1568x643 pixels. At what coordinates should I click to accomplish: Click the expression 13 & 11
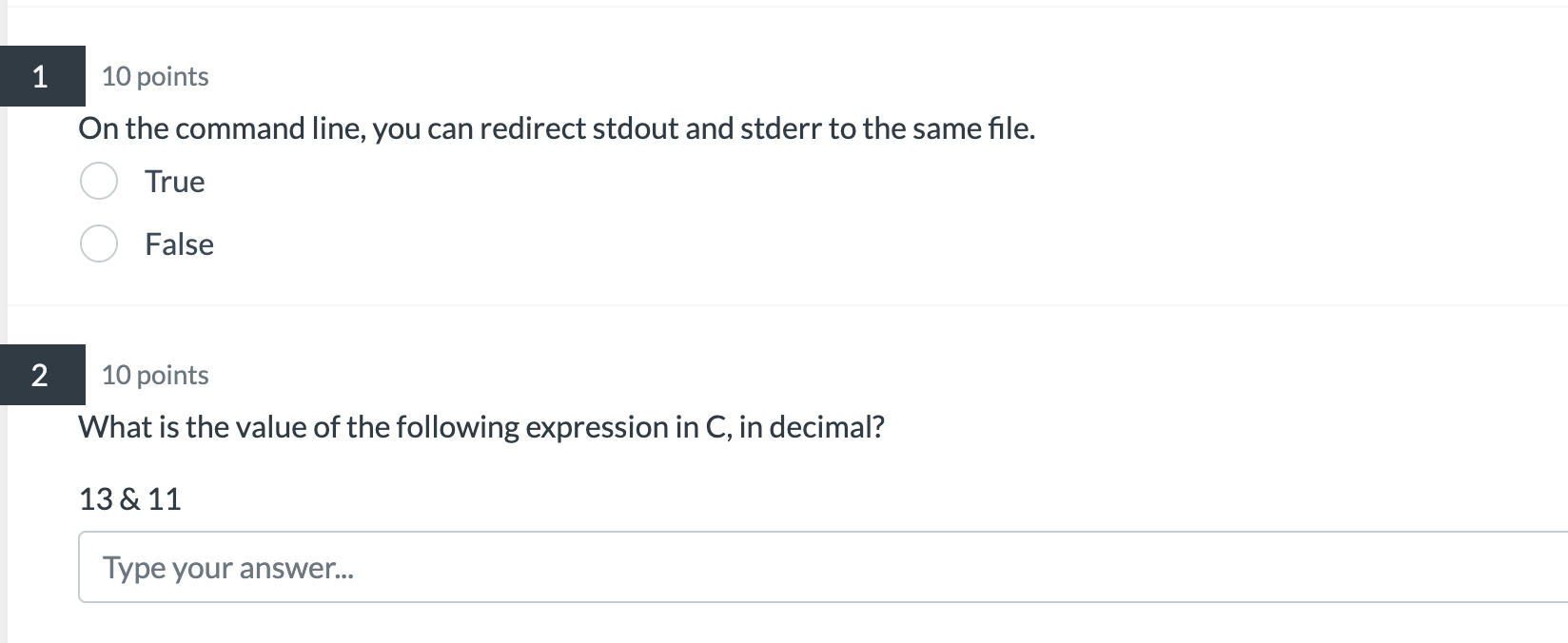click(130, 497)
